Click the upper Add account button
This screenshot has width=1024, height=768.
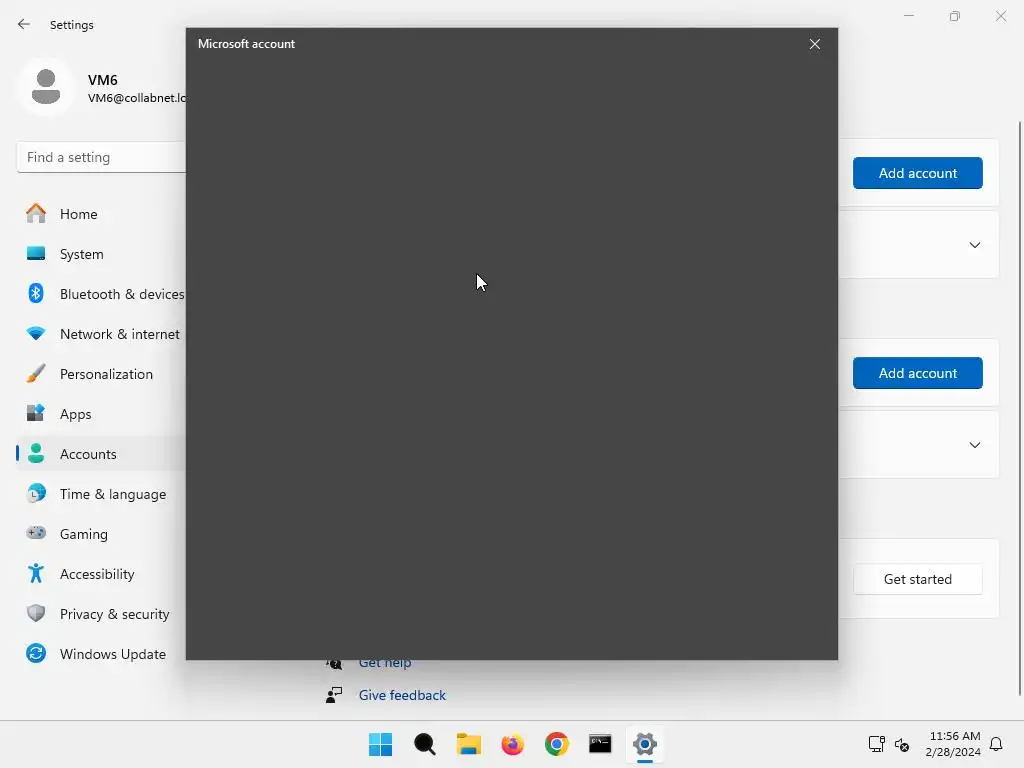pos(918,173)
